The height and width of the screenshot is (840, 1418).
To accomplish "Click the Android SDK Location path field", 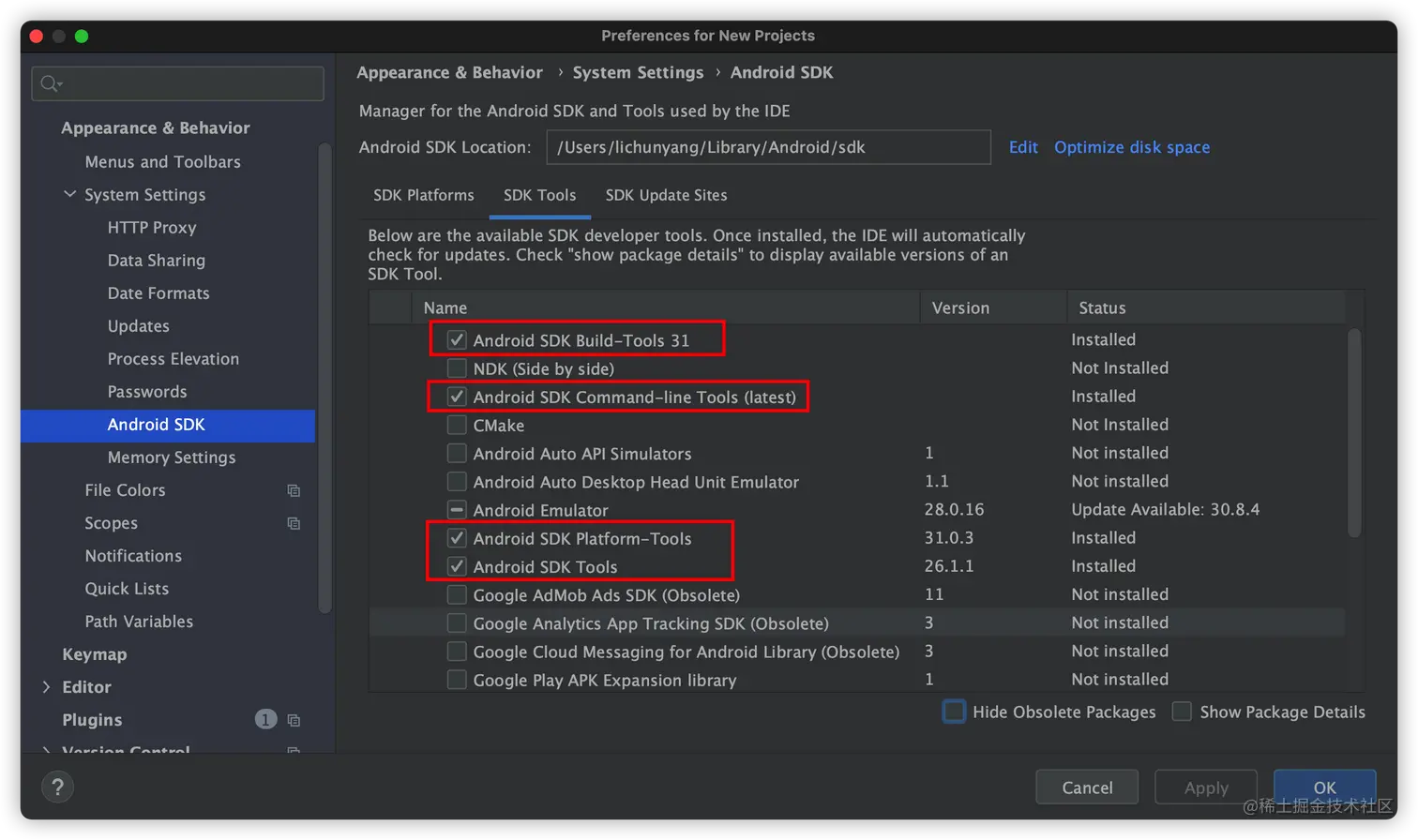I will click(769, 147).
